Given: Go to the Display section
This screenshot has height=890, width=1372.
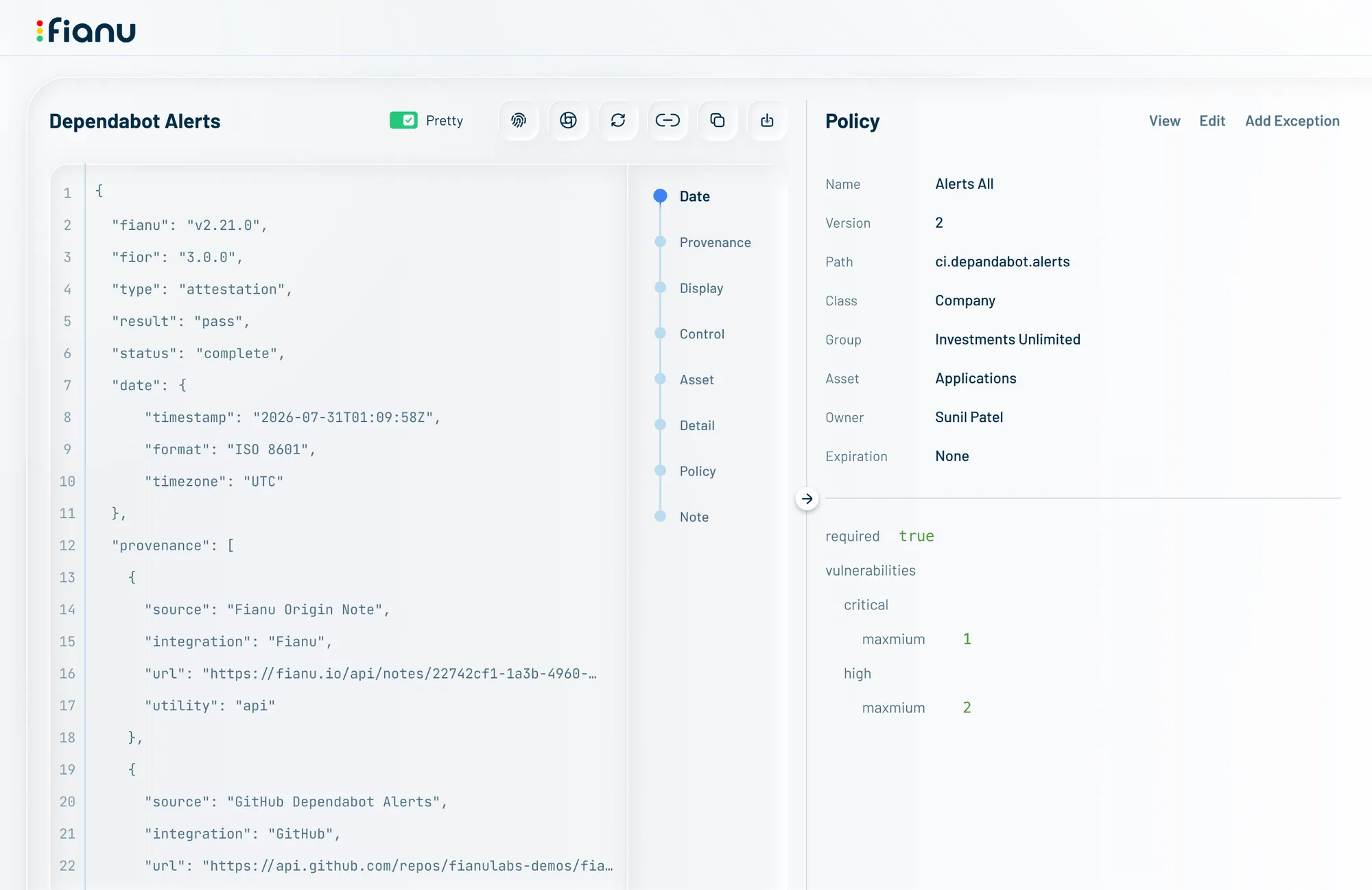Looking at the screenshot, I should tap(701, 288).
